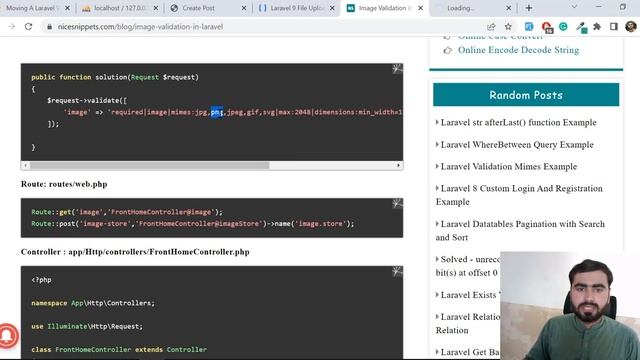The width and height of the screenshot is (640, 360).
Task: Open Laravel str afterLast() function Example
Action: click(x=518, y=122)
